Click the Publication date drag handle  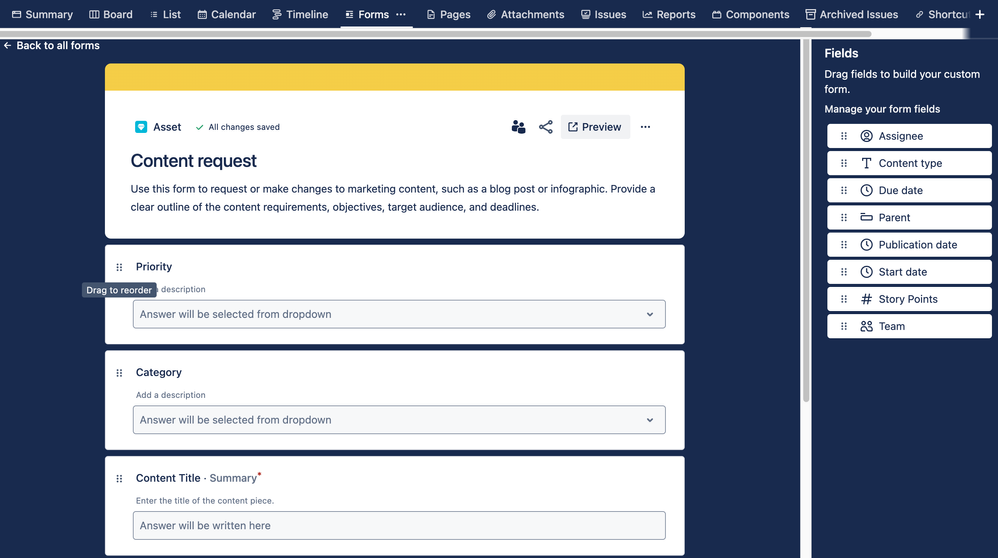click(x=844, y=245)
